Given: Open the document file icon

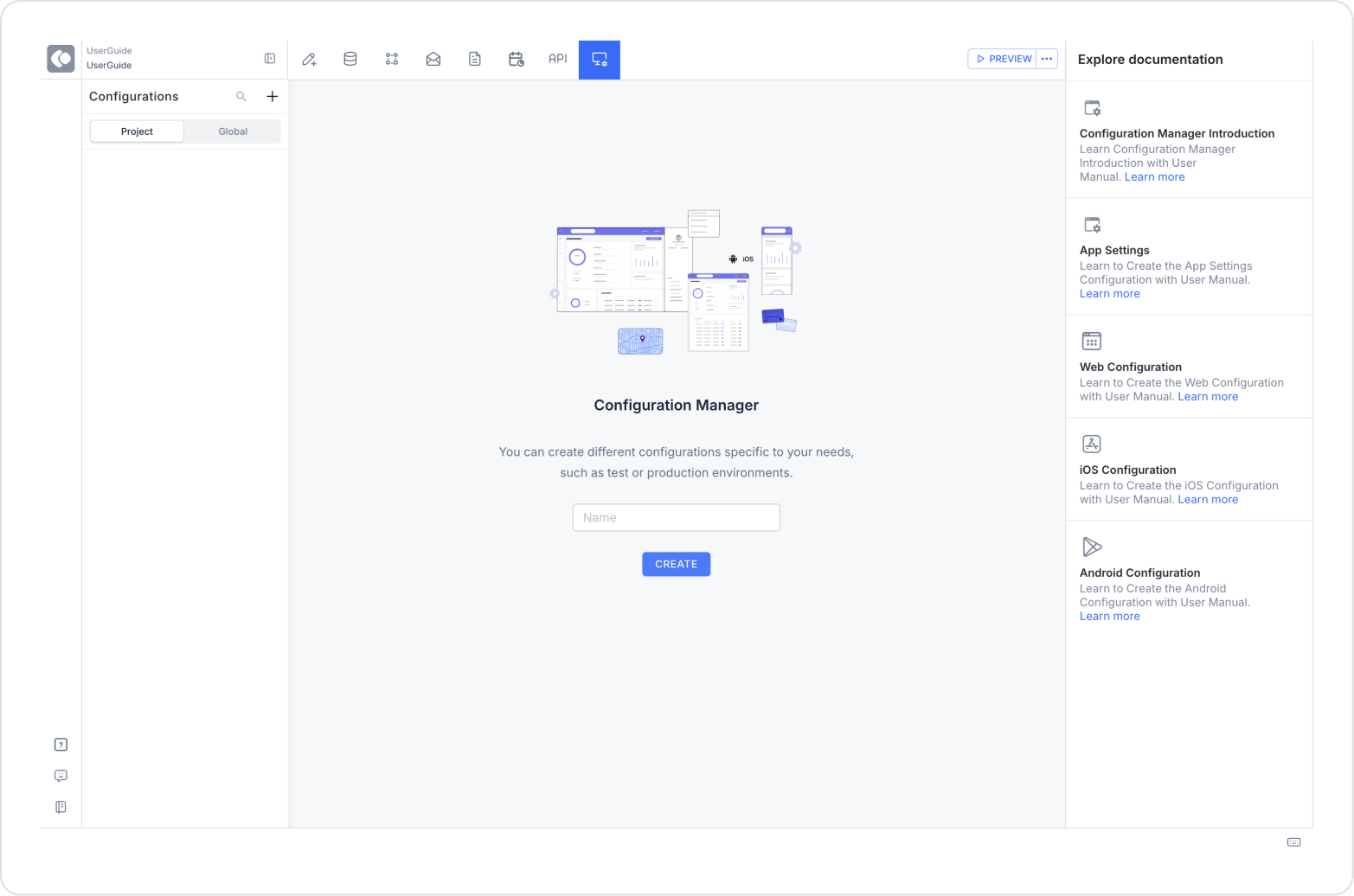Looking at the screenshot, I should click(x=475, y=60).
